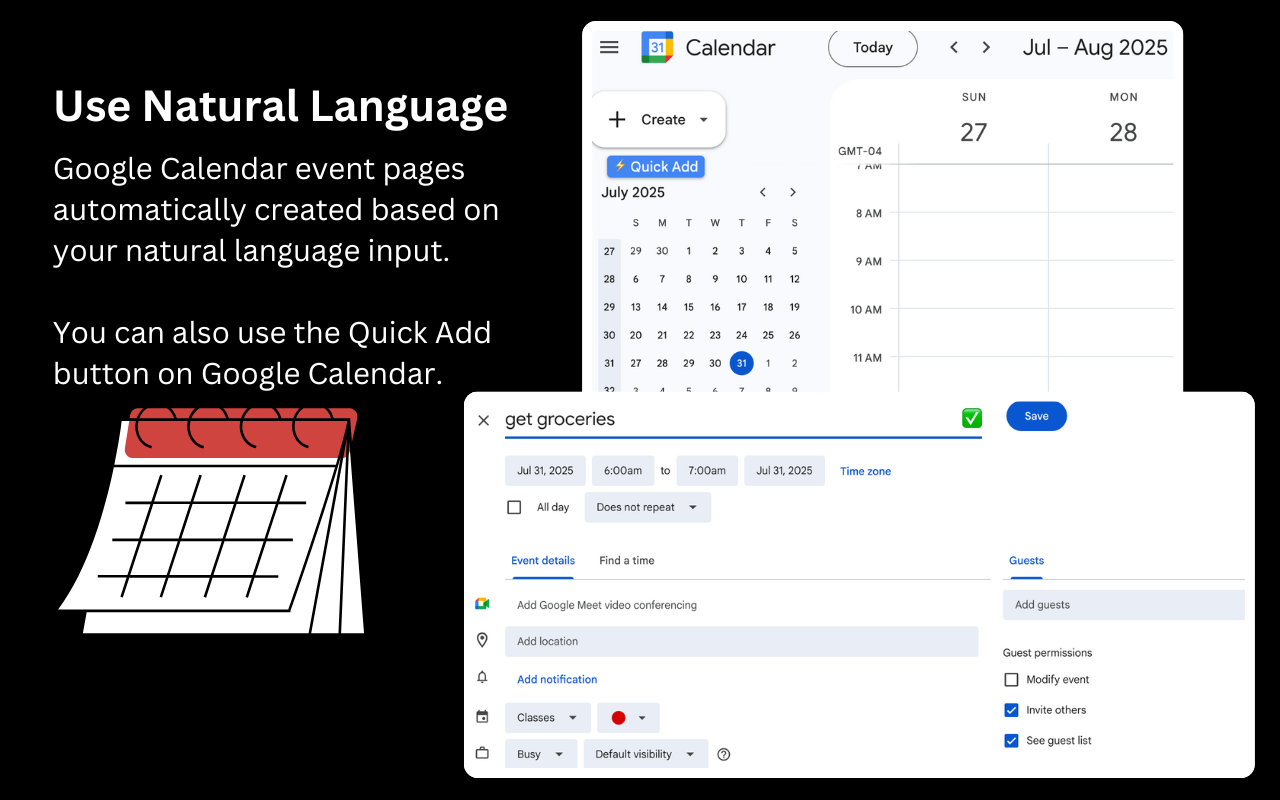This screenshot has width=1280, height=800.
Task: Open the Does not repeat dropdown
Action: click(648, 507)
